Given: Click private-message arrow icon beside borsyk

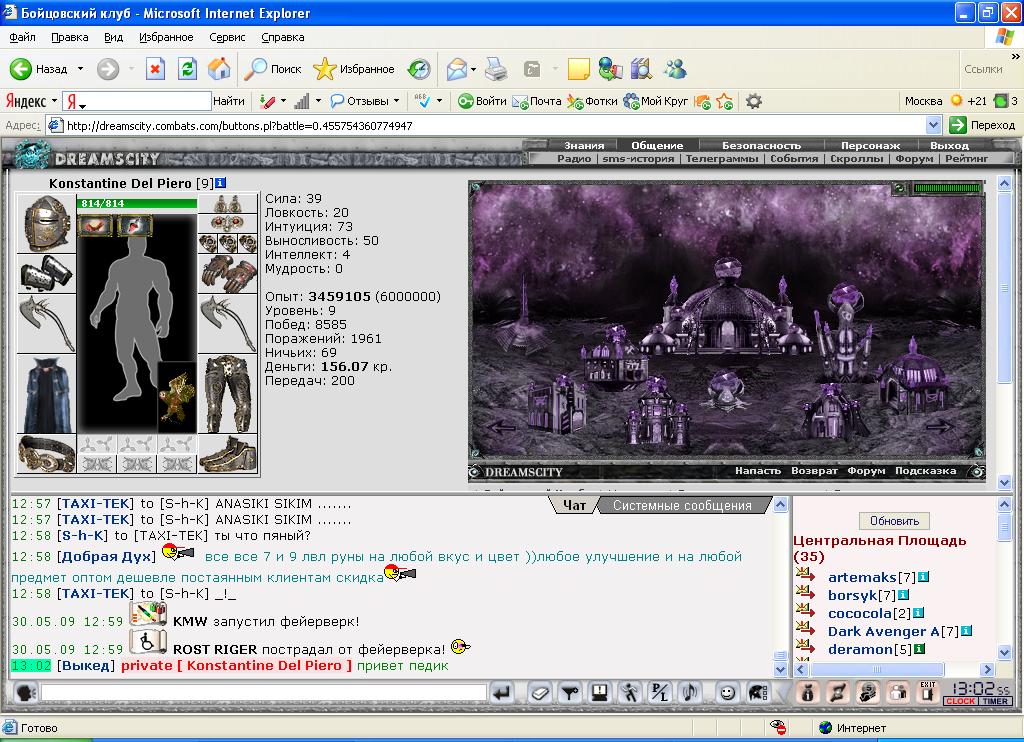Looking at the screenshot, I should pyautogui.click(x=805, y=594).
